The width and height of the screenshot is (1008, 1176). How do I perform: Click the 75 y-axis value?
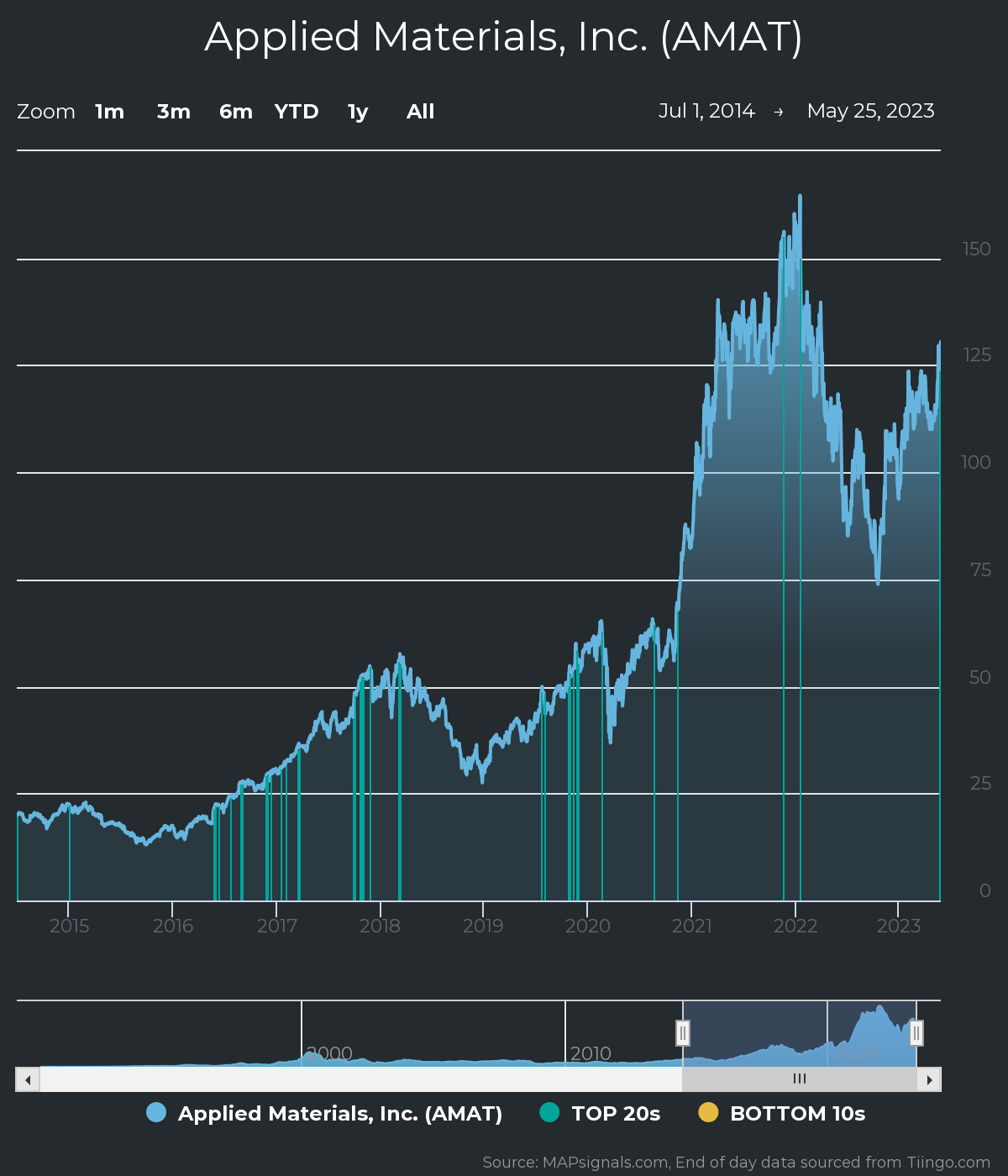(x=980, y=570)
